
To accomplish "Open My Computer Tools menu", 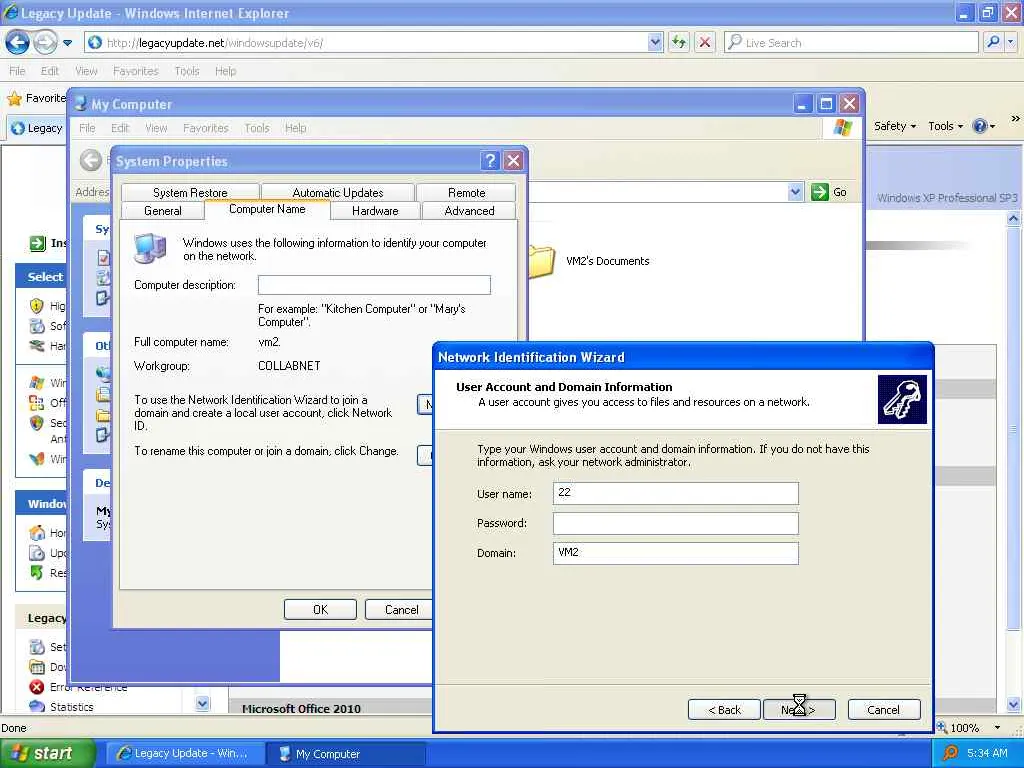I will point(257,128).
